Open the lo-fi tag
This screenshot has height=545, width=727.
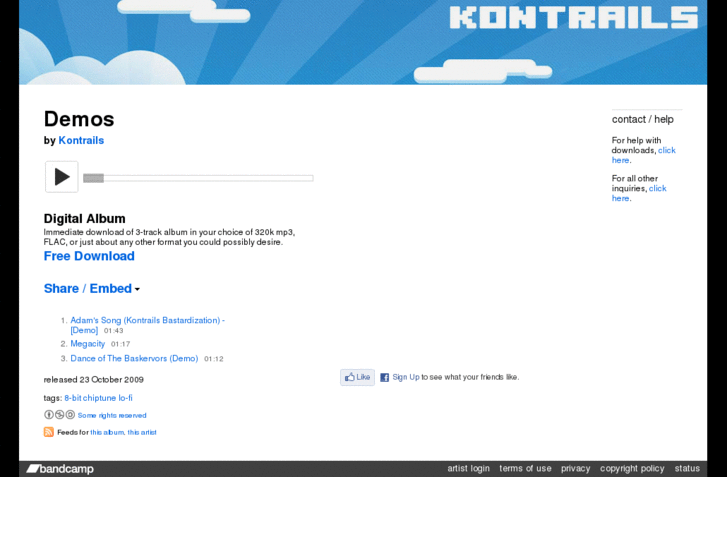click(125, 398)
